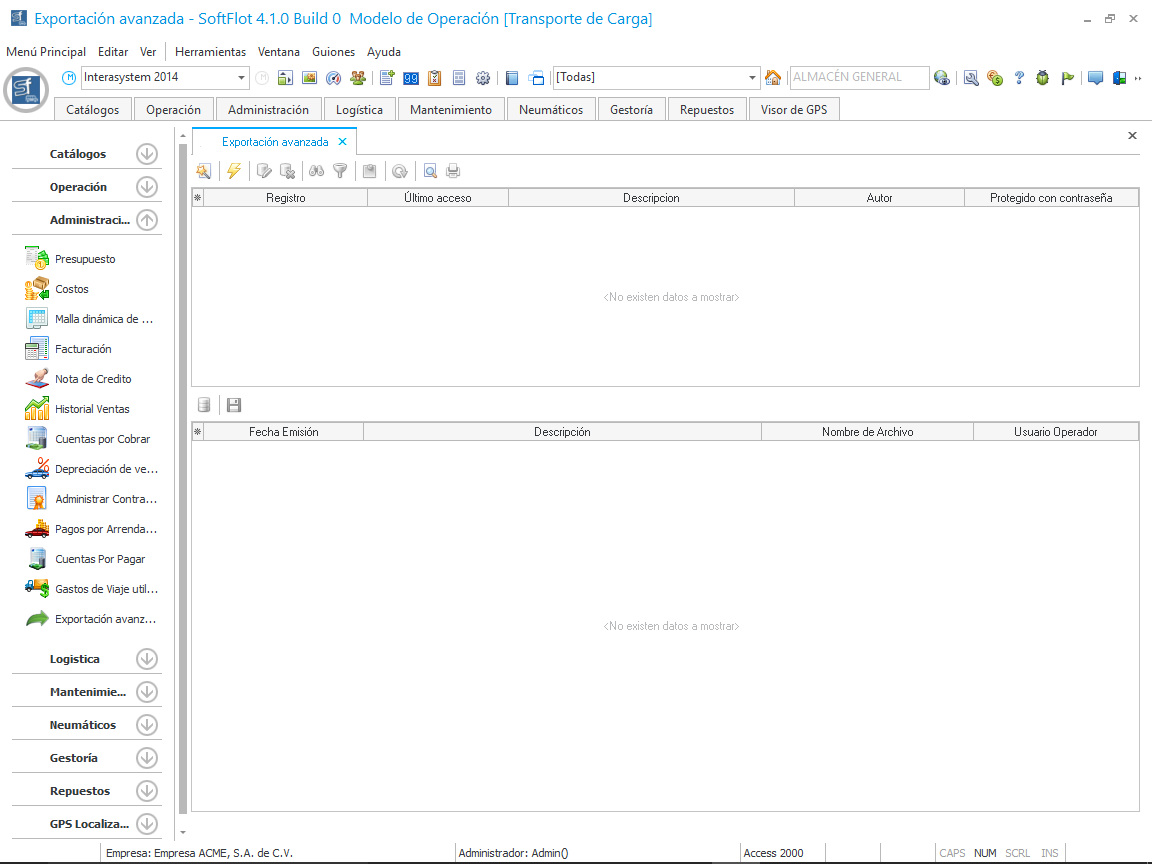Screen dimensions: 1152x864
Task: Click the ALMACÉN GENERAL input field
Action: (x=857, y=78)
